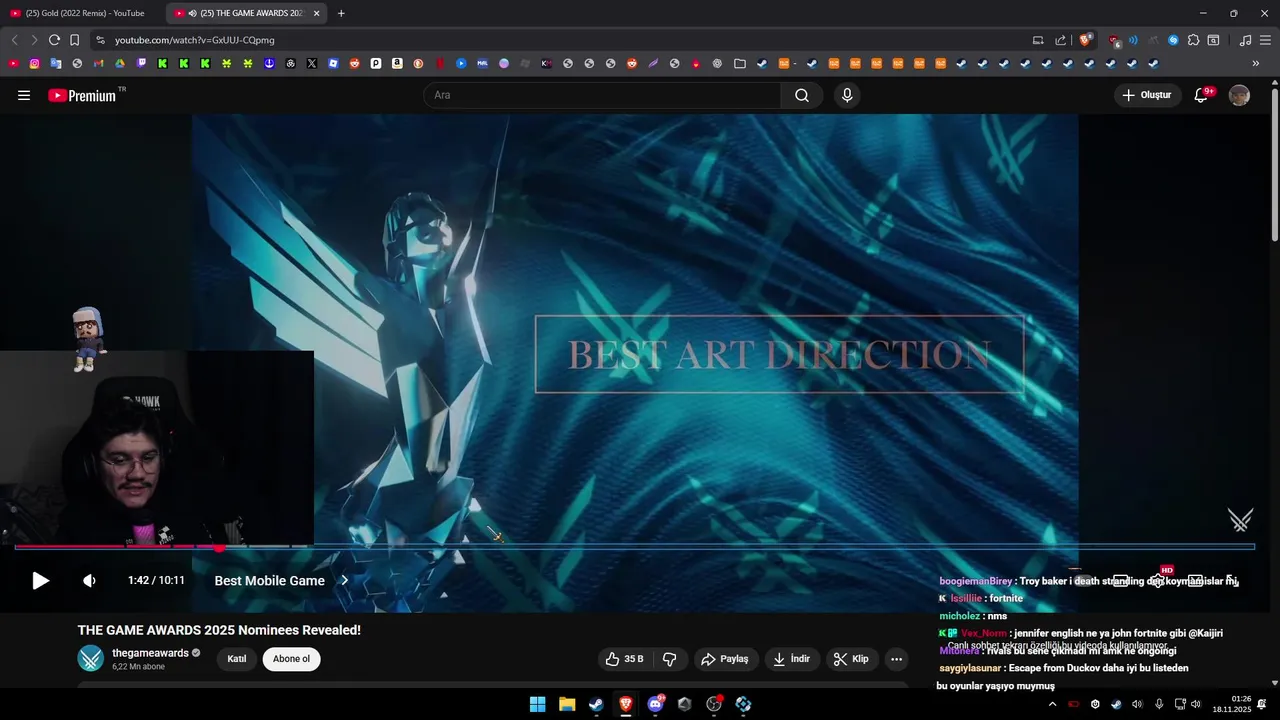
Task: Show all bookmarks overflow chevron
Action: (1256, 63)
